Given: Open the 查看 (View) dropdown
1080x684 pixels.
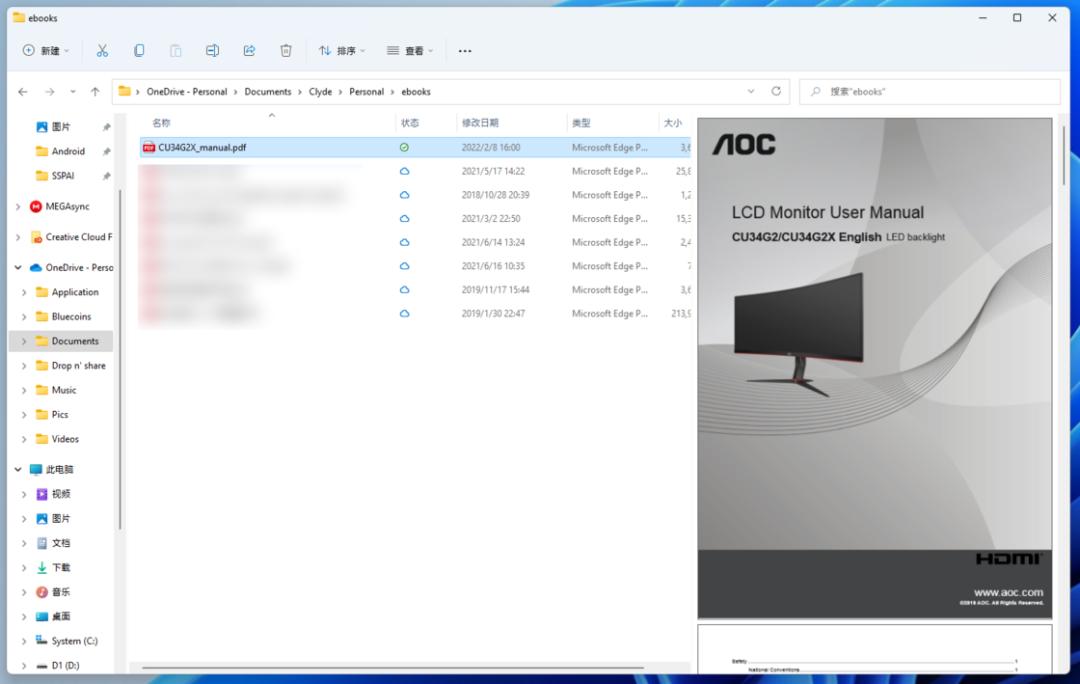Looking at the screenshot, I should tap(410, 50).
